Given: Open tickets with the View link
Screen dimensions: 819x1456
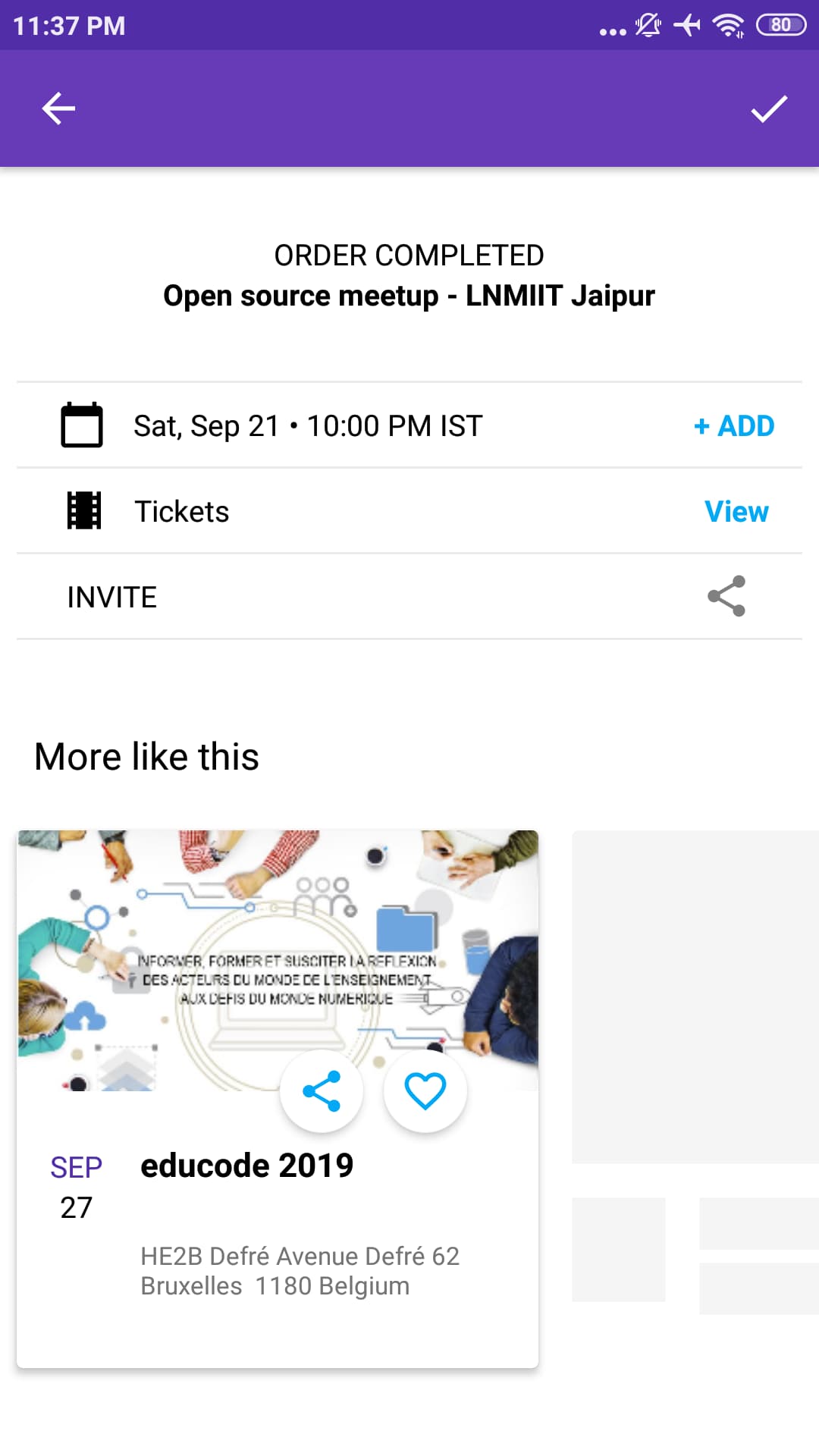Looking at the screenshot, I should (x=736, y=511).
